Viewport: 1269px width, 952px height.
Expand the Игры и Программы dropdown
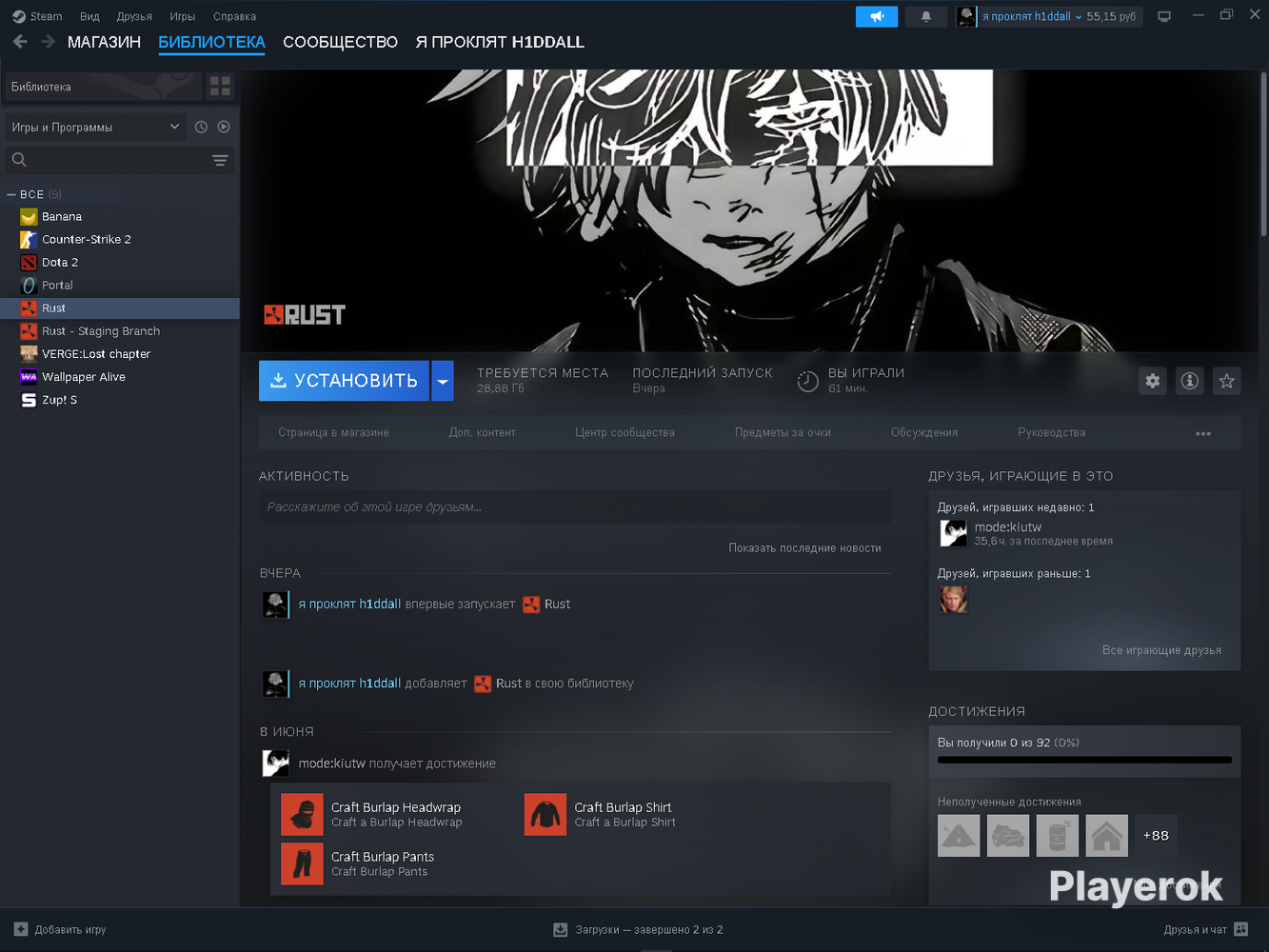(95, 127)
